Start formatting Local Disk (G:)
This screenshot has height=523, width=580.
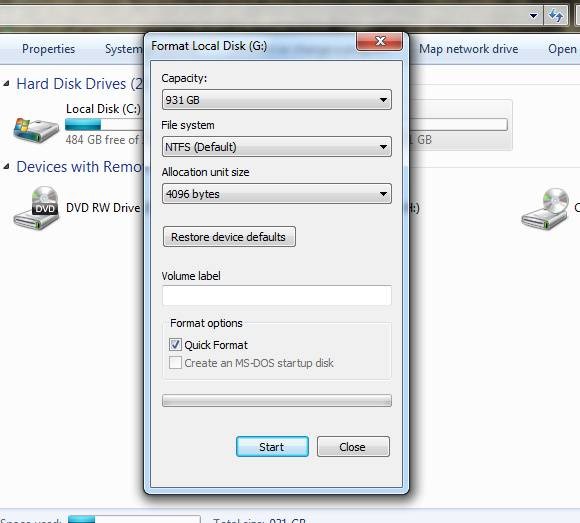point(272,446)
